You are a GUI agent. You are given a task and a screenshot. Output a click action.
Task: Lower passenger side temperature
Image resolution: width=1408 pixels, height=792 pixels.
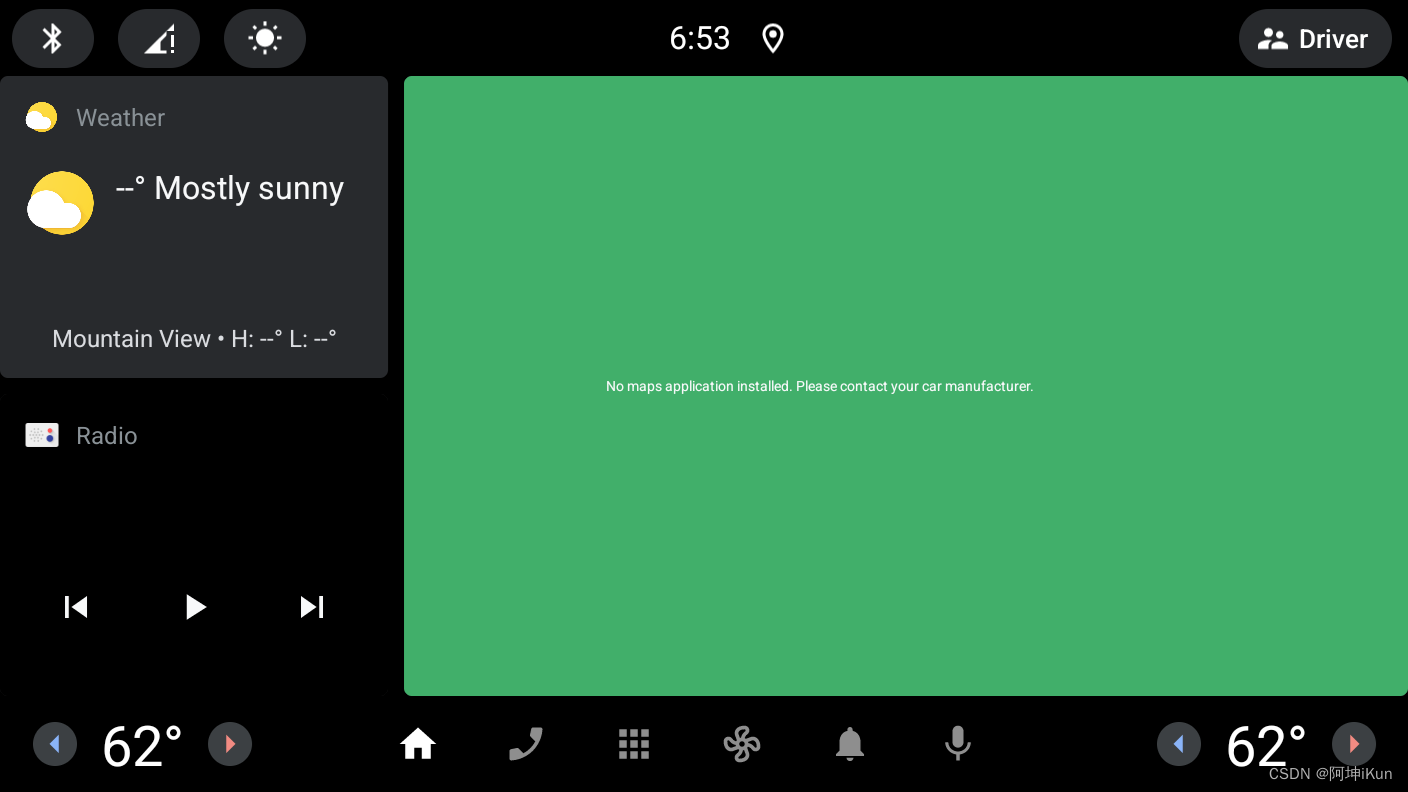[x=1179, y=744]
